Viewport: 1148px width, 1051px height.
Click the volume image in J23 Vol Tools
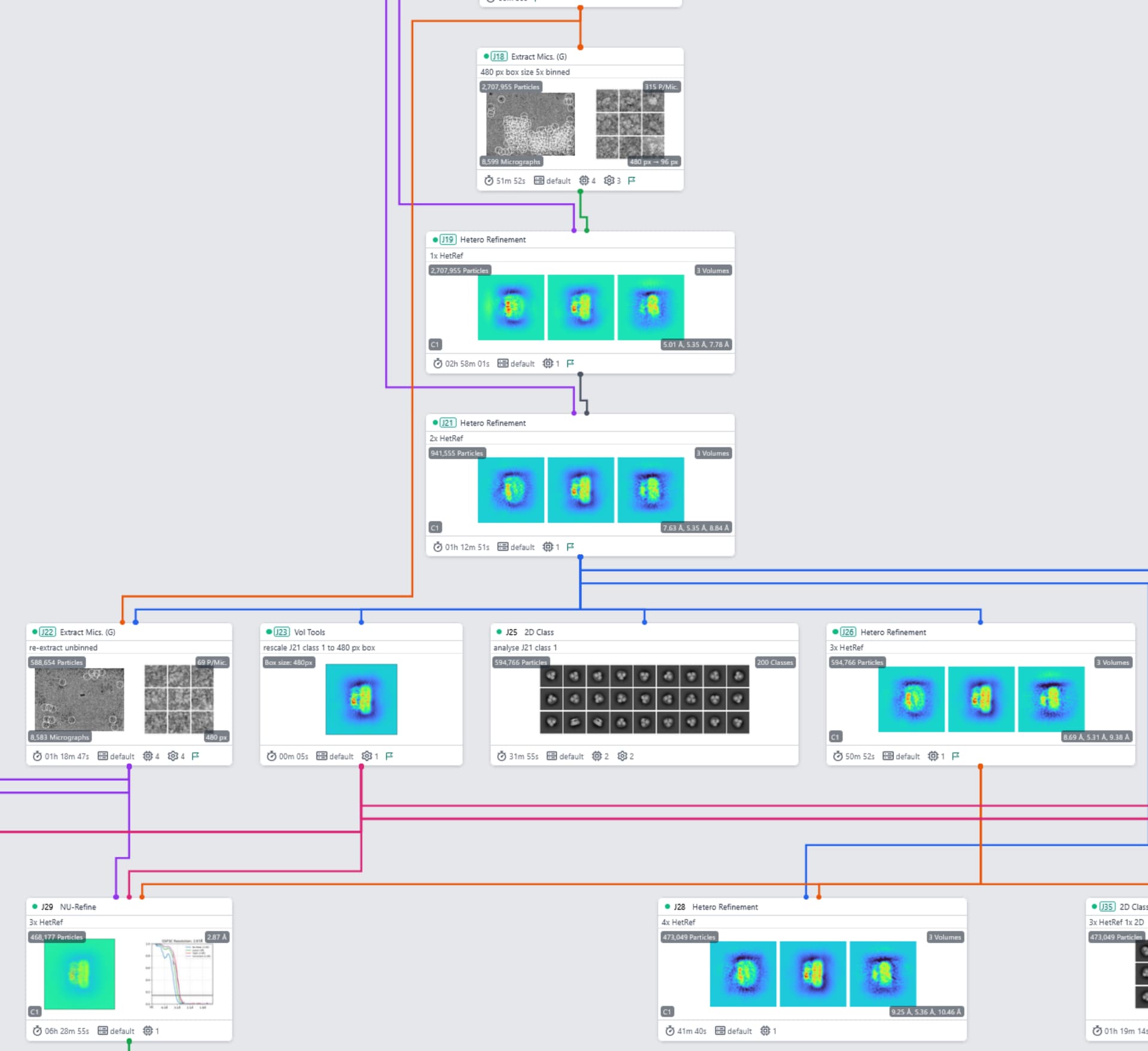tap(361, 699)
